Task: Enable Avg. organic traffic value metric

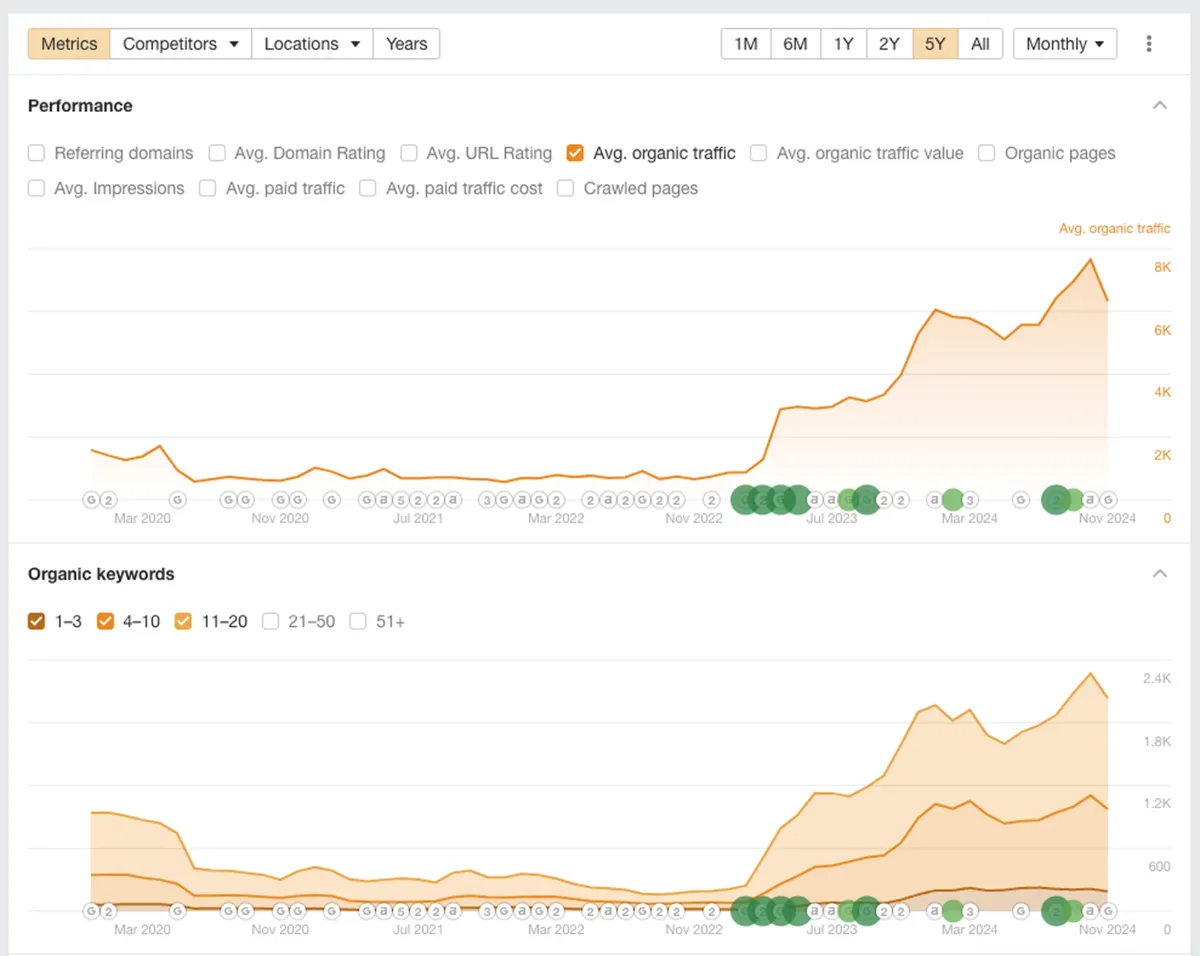Action: coord(759,153)
